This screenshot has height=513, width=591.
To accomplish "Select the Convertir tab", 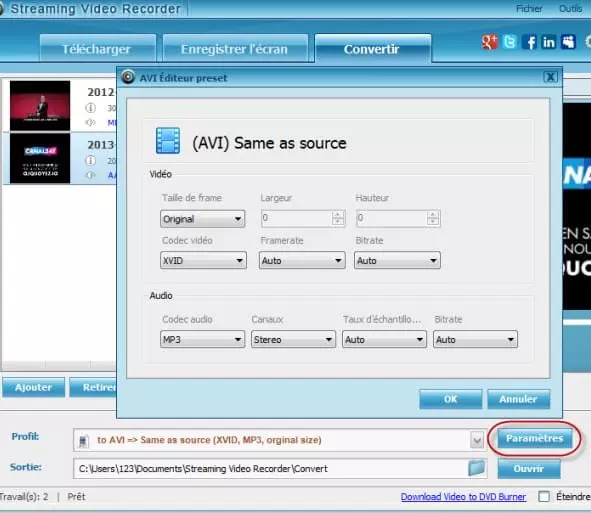I will pos(372,48).
